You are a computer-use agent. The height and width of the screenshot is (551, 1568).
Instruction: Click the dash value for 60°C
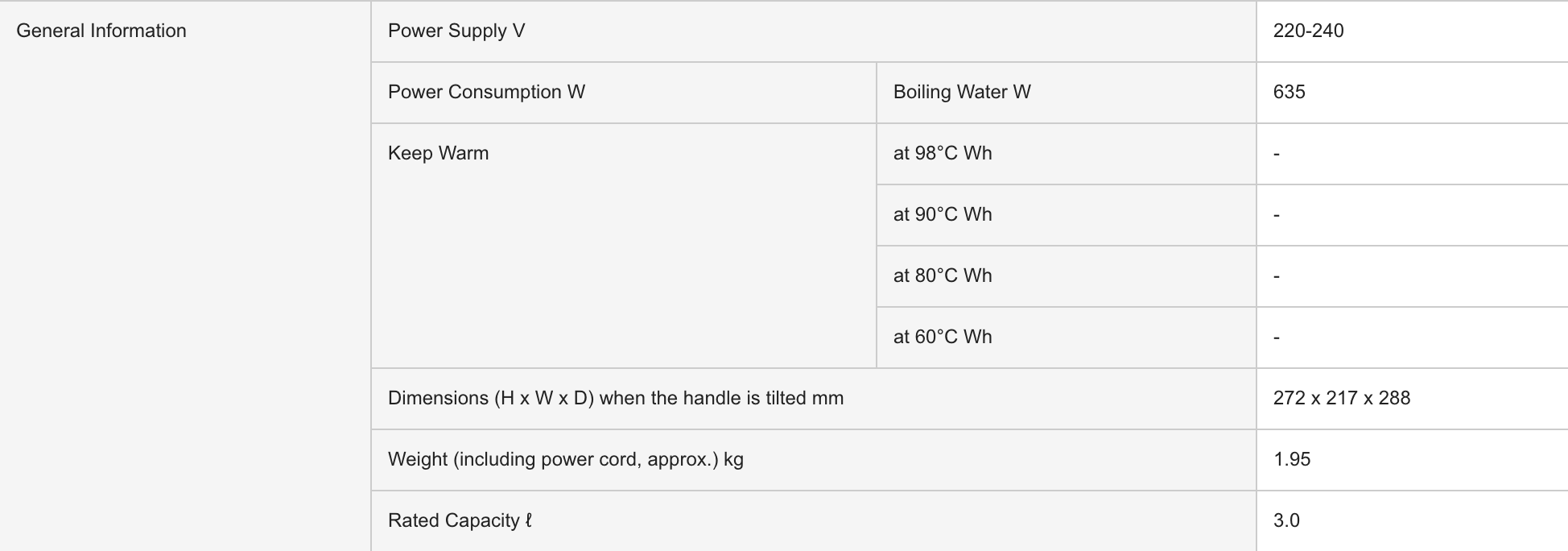1277,337
